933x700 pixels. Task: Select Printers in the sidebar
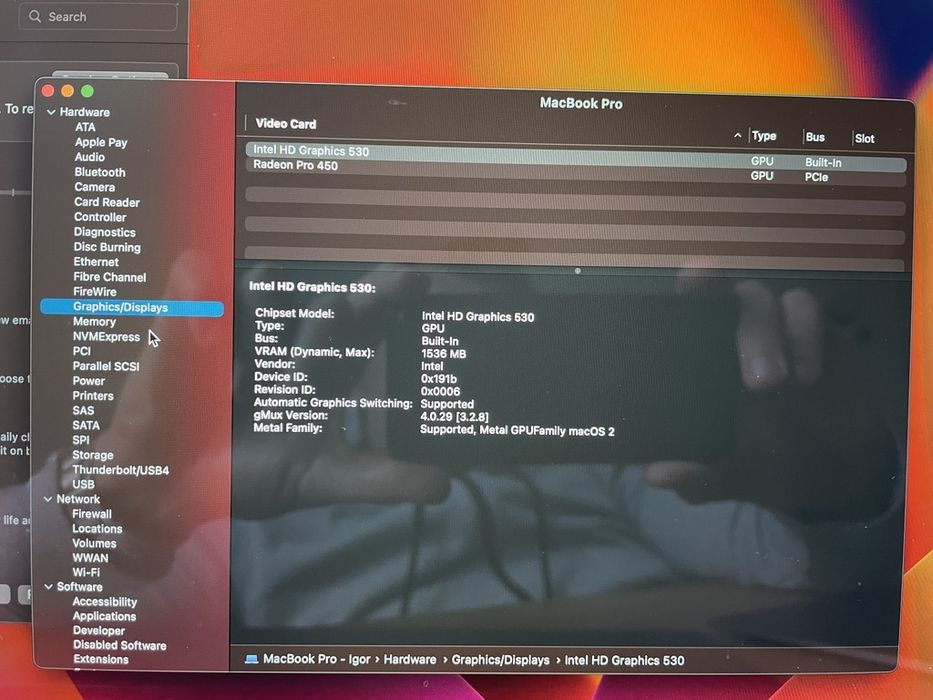93,396
